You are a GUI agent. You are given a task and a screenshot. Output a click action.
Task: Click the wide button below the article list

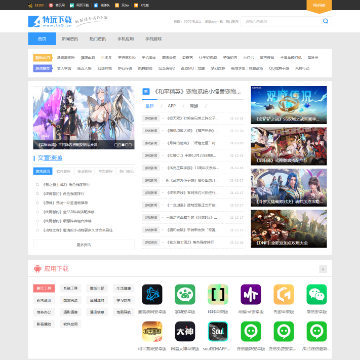[x=84, y=245]
